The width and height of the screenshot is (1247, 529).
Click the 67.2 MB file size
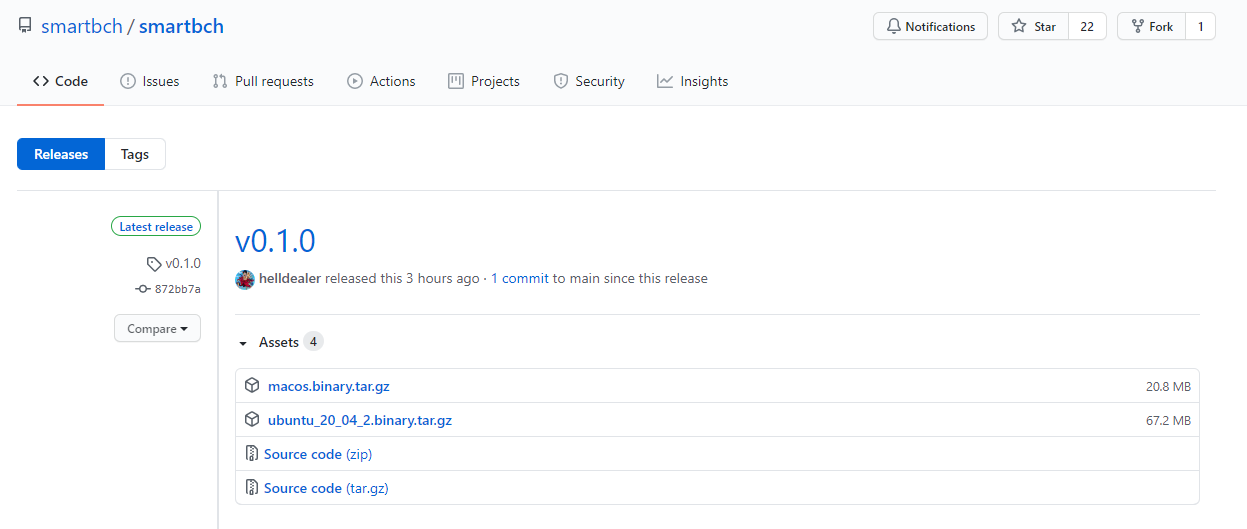[1168, 420]
